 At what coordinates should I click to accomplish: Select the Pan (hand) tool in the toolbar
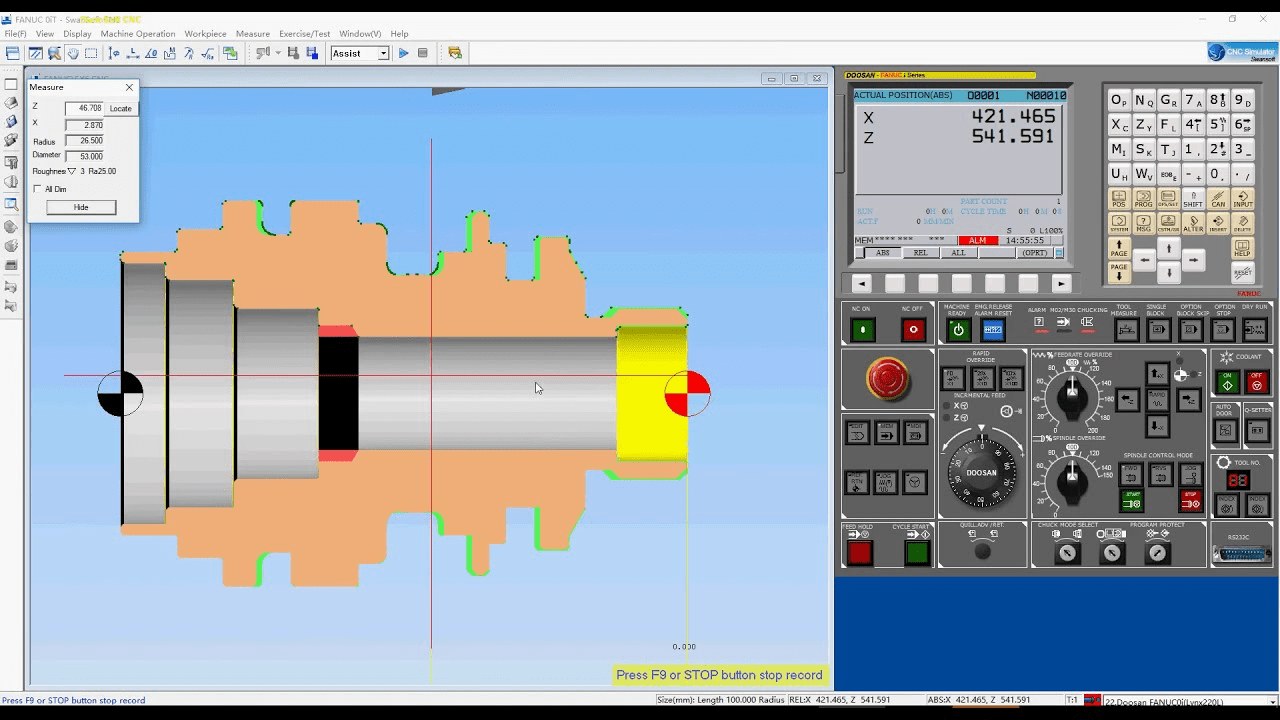pos(72,53)
